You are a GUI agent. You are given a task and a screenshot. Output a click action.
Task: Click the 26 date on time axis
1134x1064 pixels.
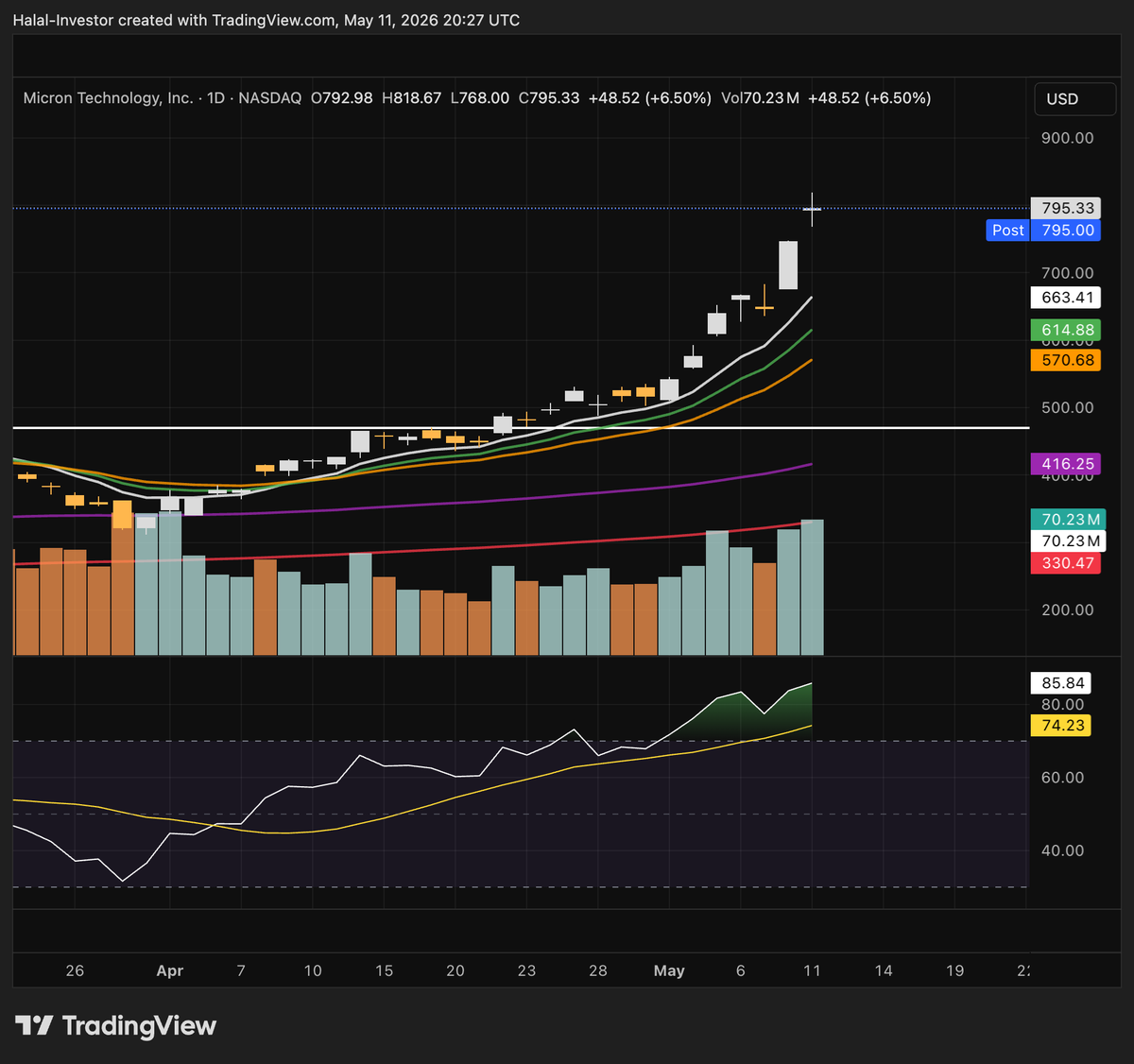(75, 971)
